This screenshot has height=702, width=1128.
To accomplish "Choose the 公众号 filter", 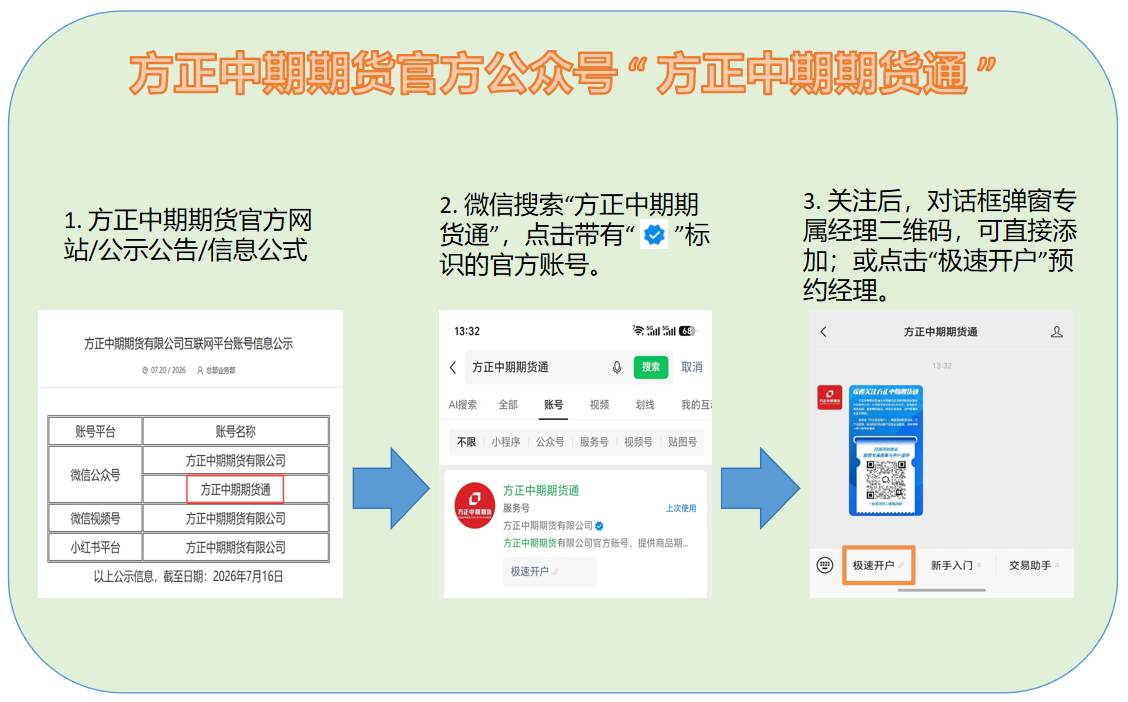I will tap(550, 442).
